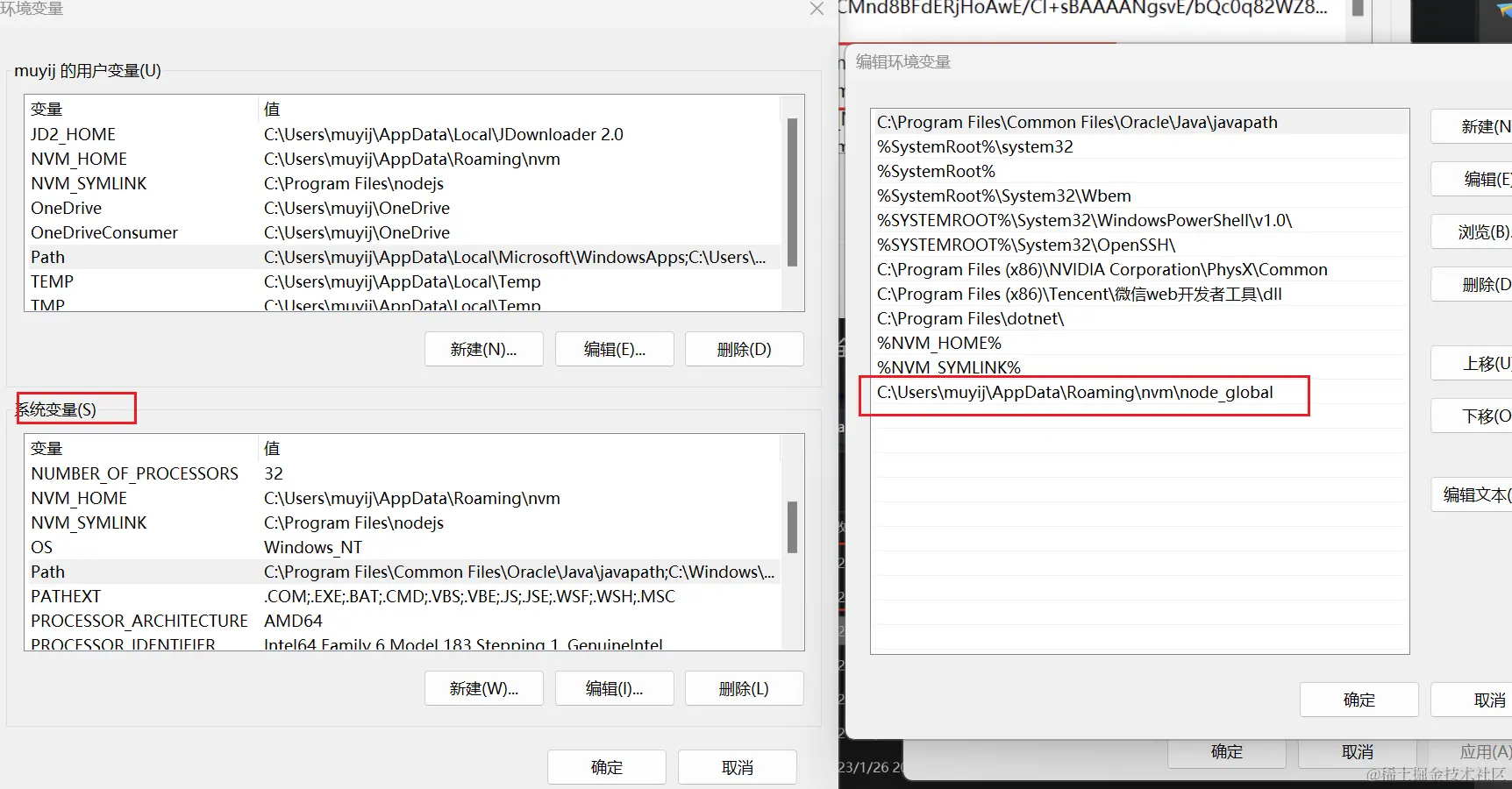Click 编辑文本 button
Viewport: 1512px width, 789px height.
[x=1472, y=494]
